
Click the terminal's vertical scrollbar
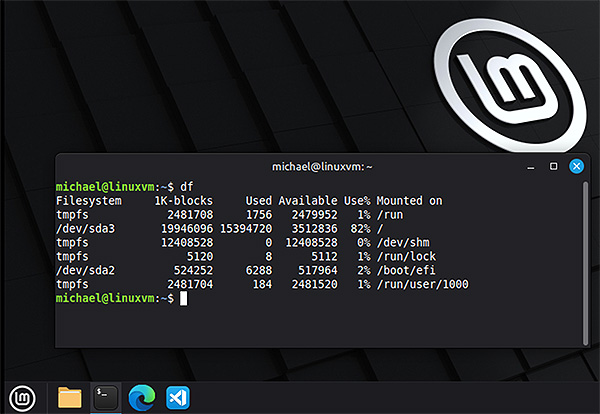[x=585, y=263]
